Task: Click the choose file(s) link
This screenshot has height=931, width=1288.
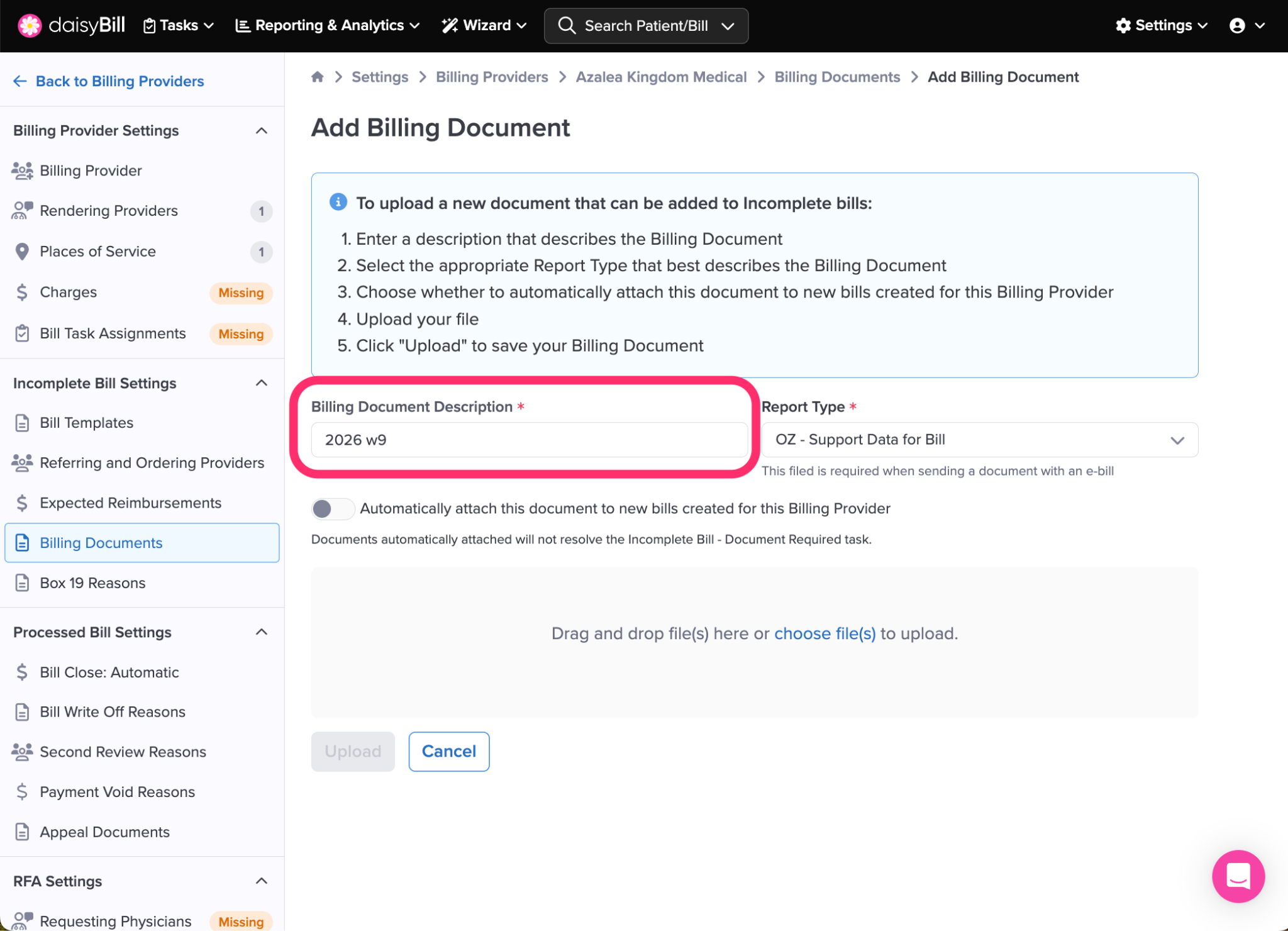Action: click(824, 633)
